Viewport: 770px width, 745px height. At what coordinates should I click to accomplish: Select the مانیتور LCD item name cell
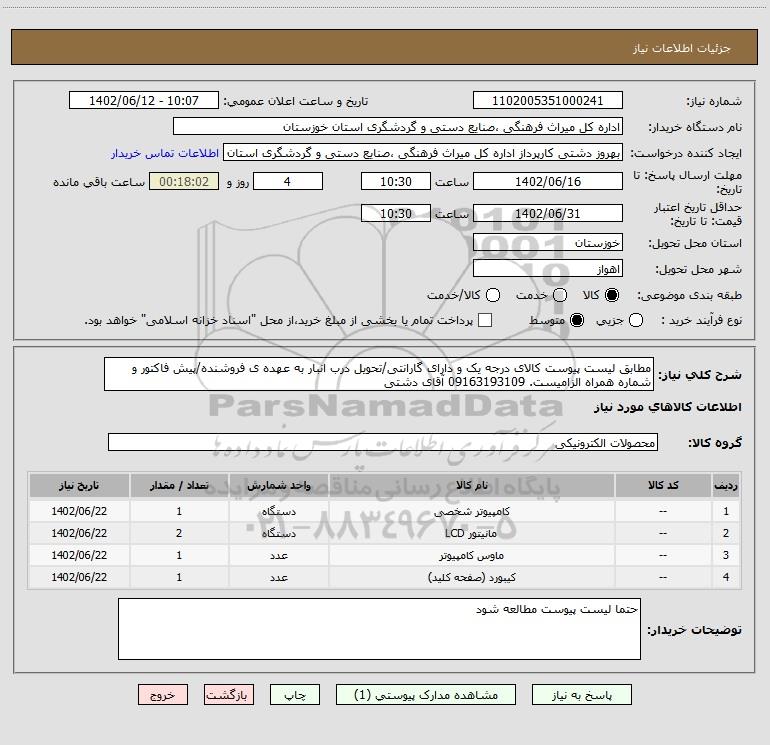(x=471, y=533)
